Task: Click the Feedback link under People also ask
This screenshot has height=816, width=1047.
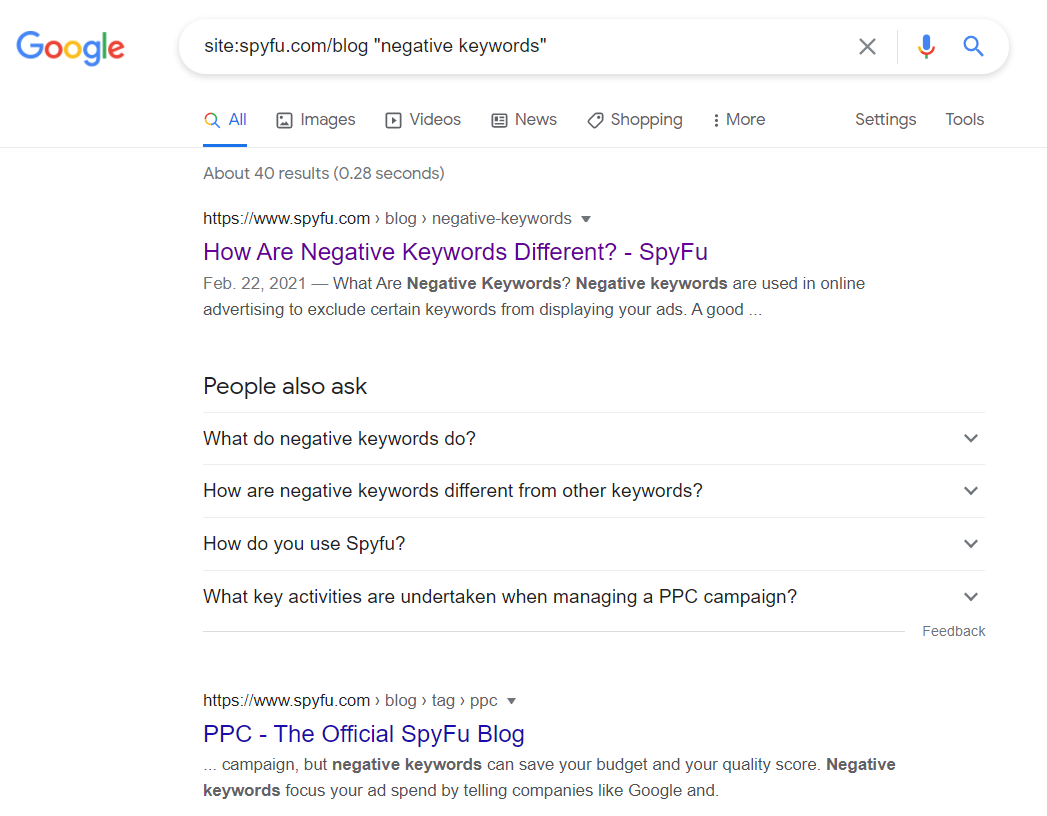Action: point(954,631)
